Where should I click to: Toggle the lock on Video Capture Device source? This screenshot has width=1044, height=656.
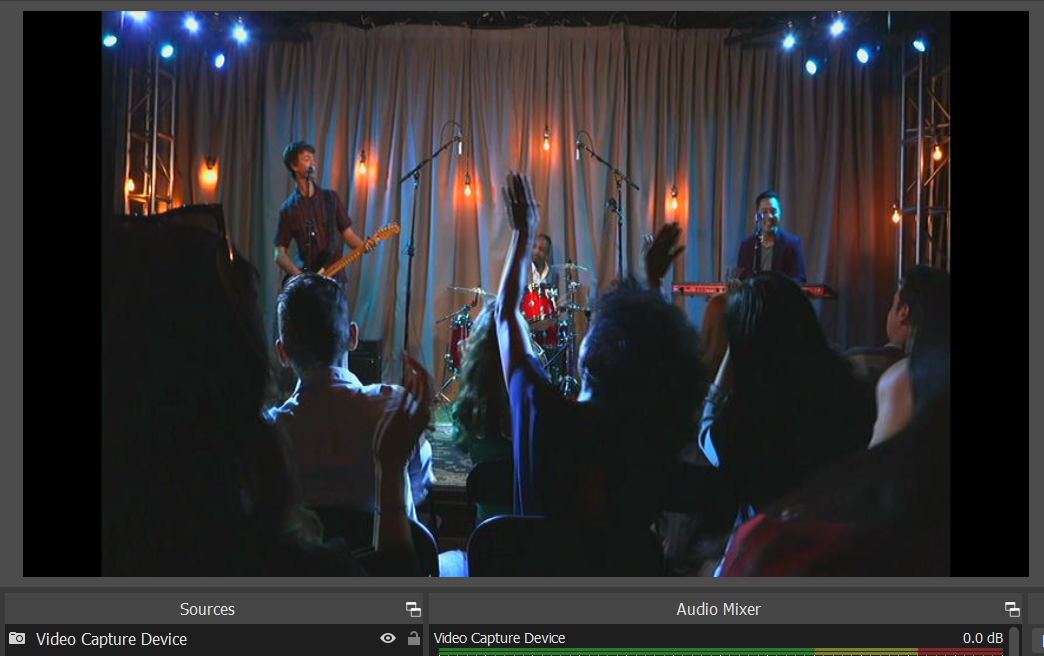[x=413, y=639]
